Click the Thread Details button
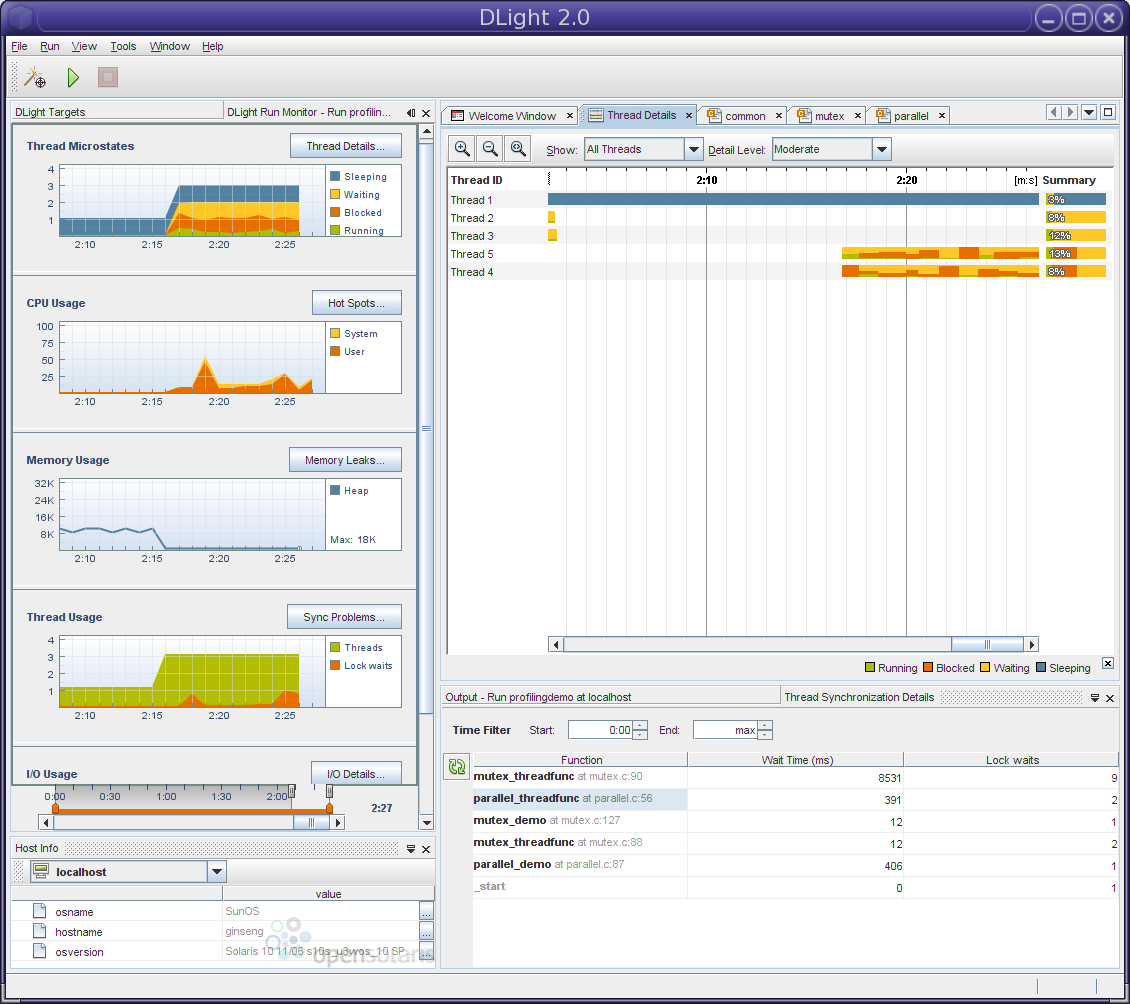 pyautogui.click(x=346, y=146)
